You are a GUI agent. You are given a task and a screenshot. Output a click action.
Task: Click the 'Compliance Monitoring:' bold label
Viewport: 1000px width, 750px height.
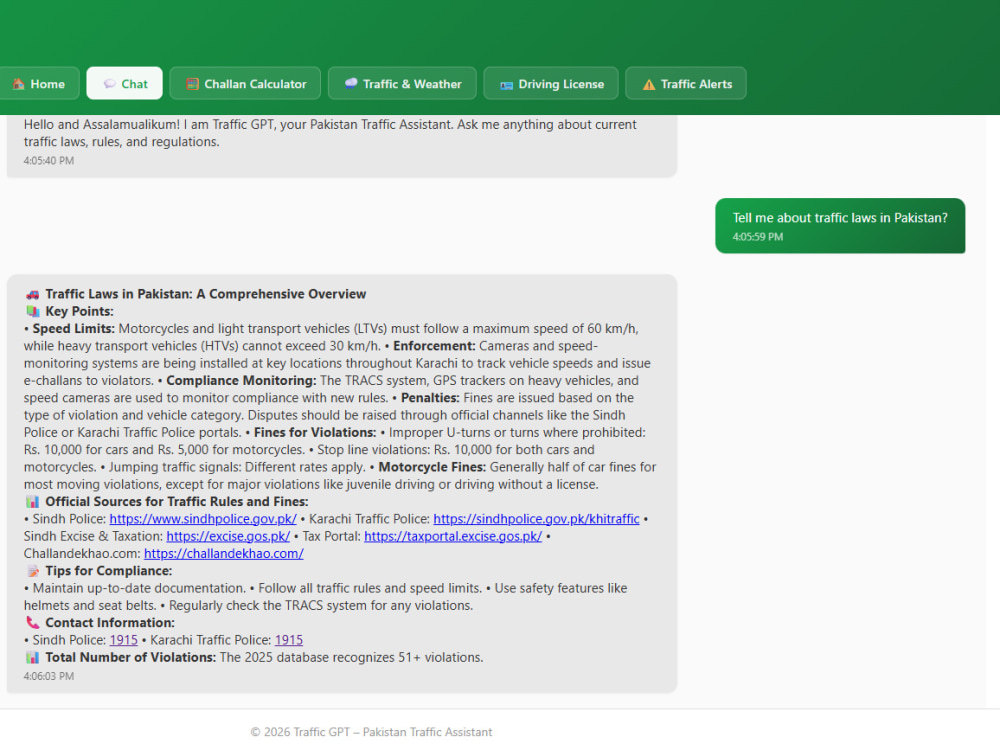pos(241,380)
